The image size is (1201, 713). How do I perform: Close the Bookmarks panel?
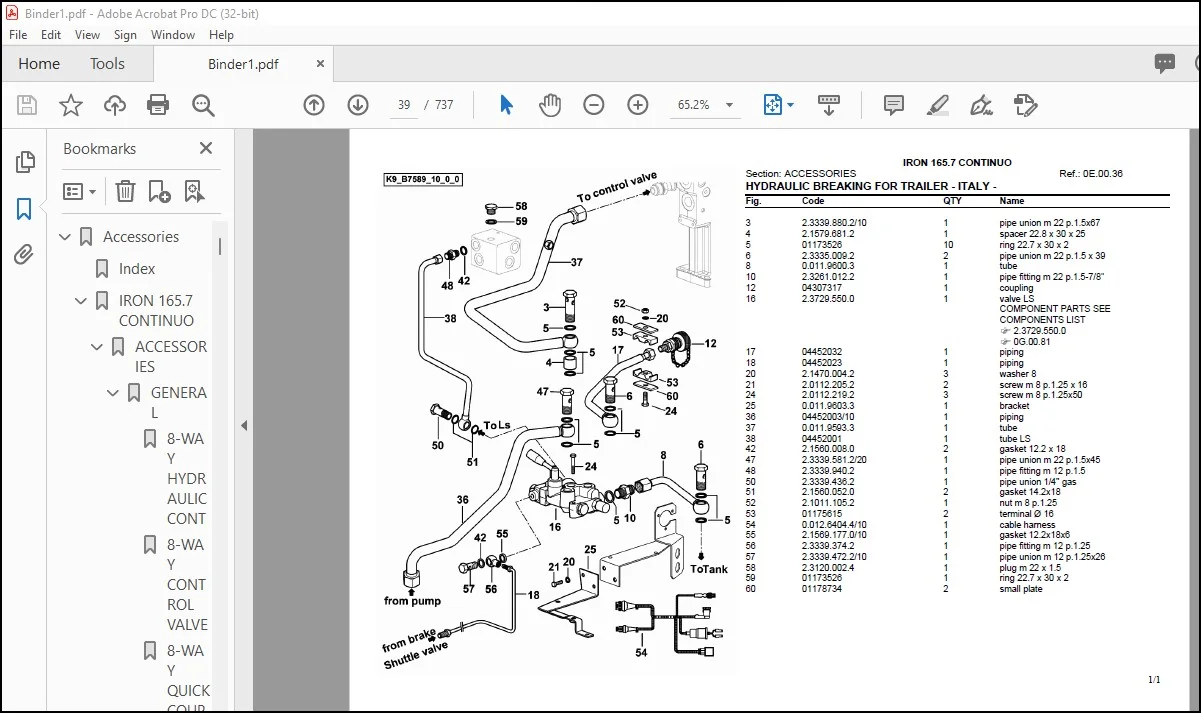[x=206, y=148]
